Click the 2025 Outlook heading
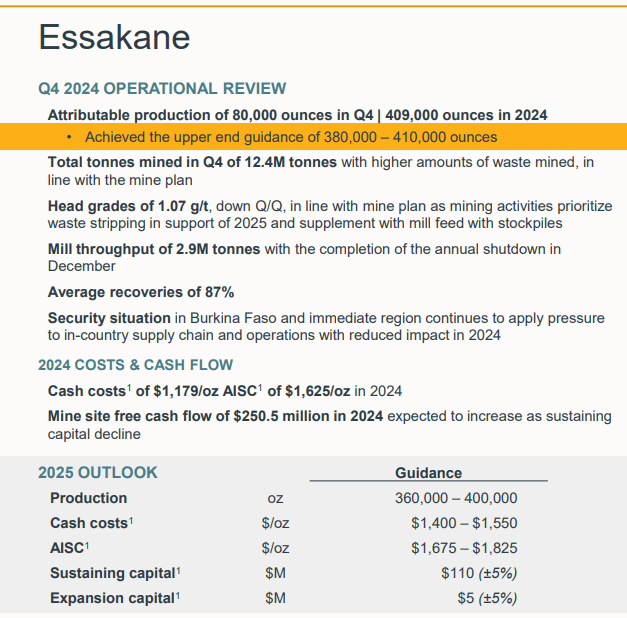627x618 pixels. click(98, 472)
